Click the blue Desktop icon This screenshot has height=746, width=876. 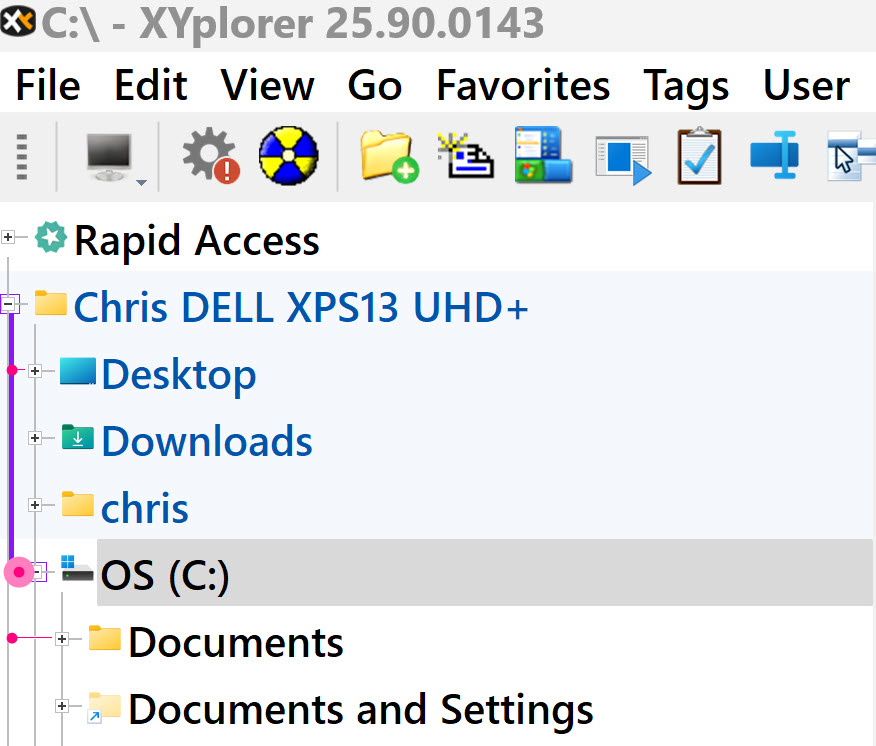point(78,371)
